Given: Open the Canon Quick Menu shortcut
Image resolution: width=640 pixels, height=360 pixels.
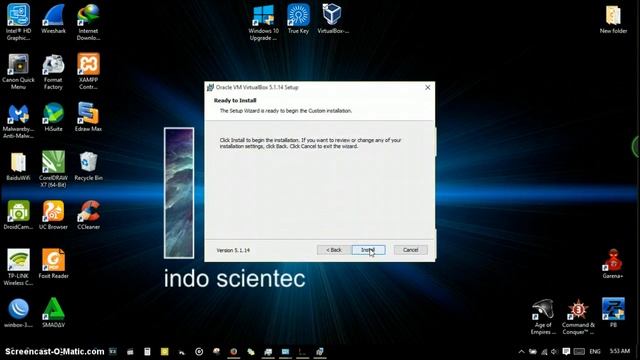Looking at the screenshot, I should pos(18,71).
